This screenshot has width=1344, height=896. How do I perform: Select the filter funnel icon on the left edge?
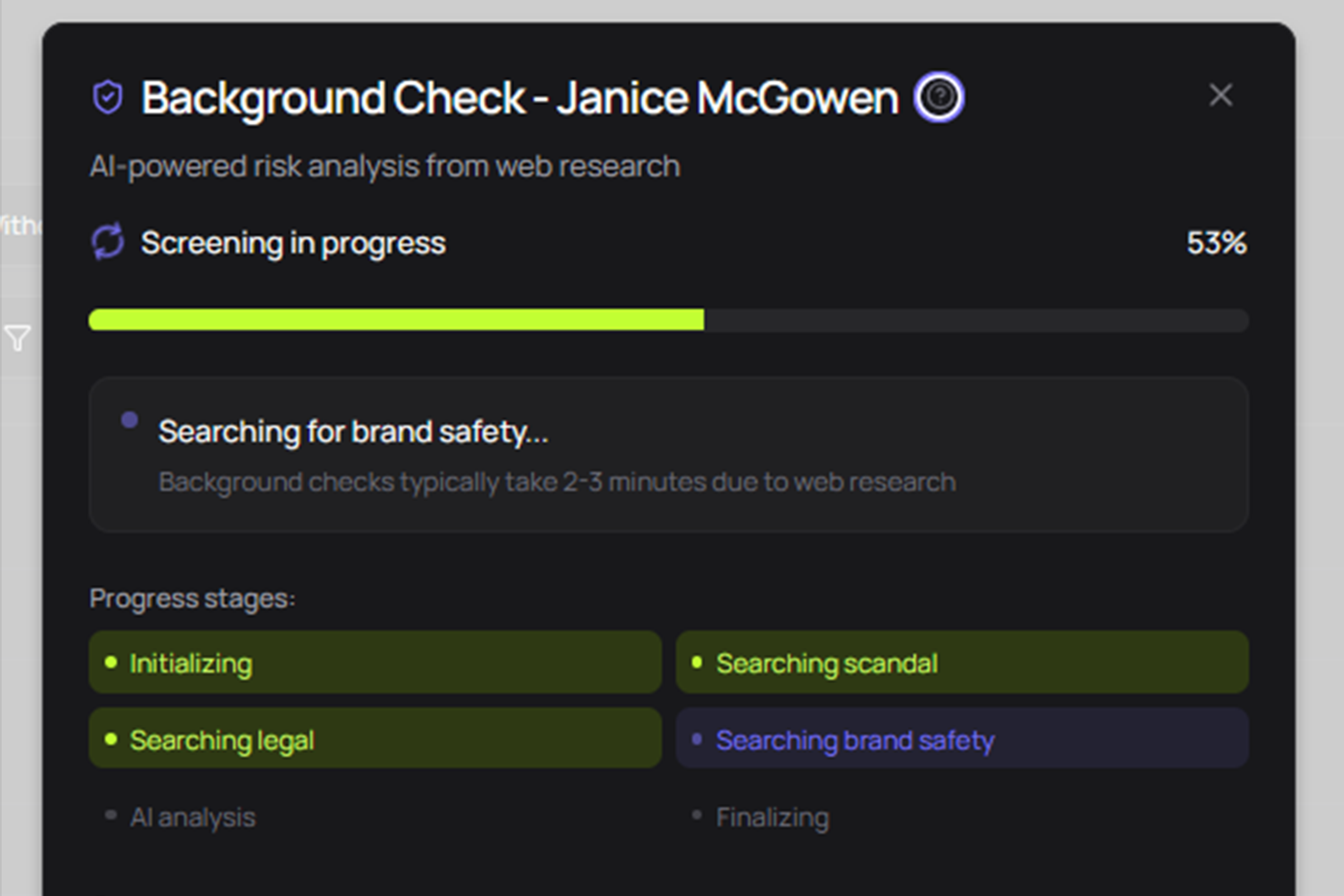[x=17, y=337]
